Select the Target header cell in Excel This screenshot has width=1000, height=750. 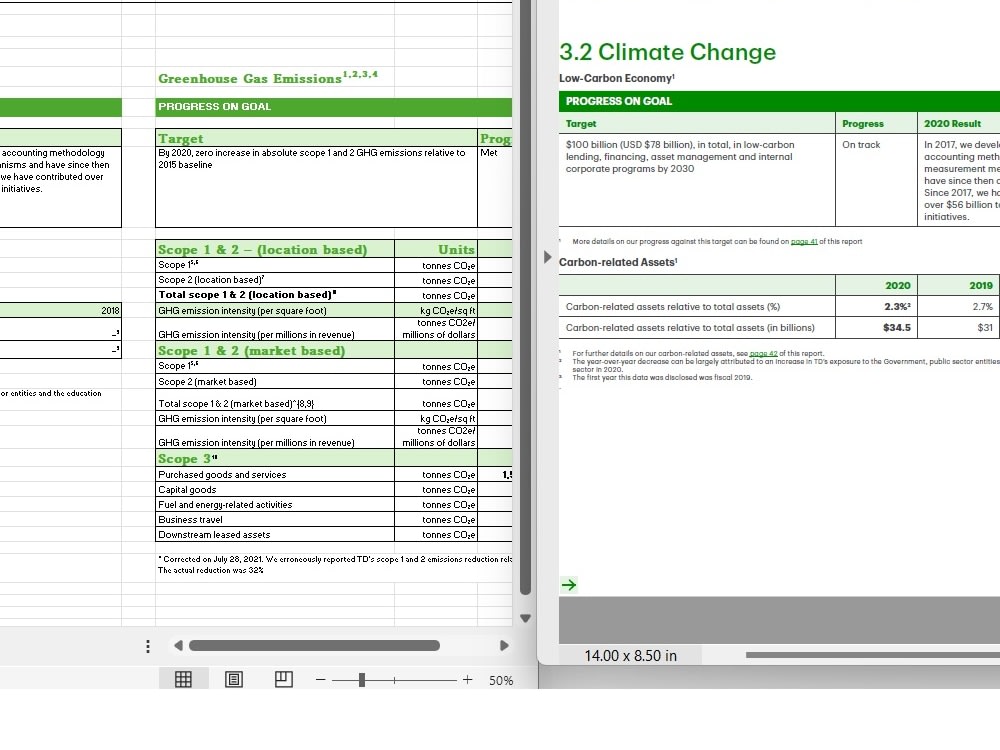click(x=316, y=138)
